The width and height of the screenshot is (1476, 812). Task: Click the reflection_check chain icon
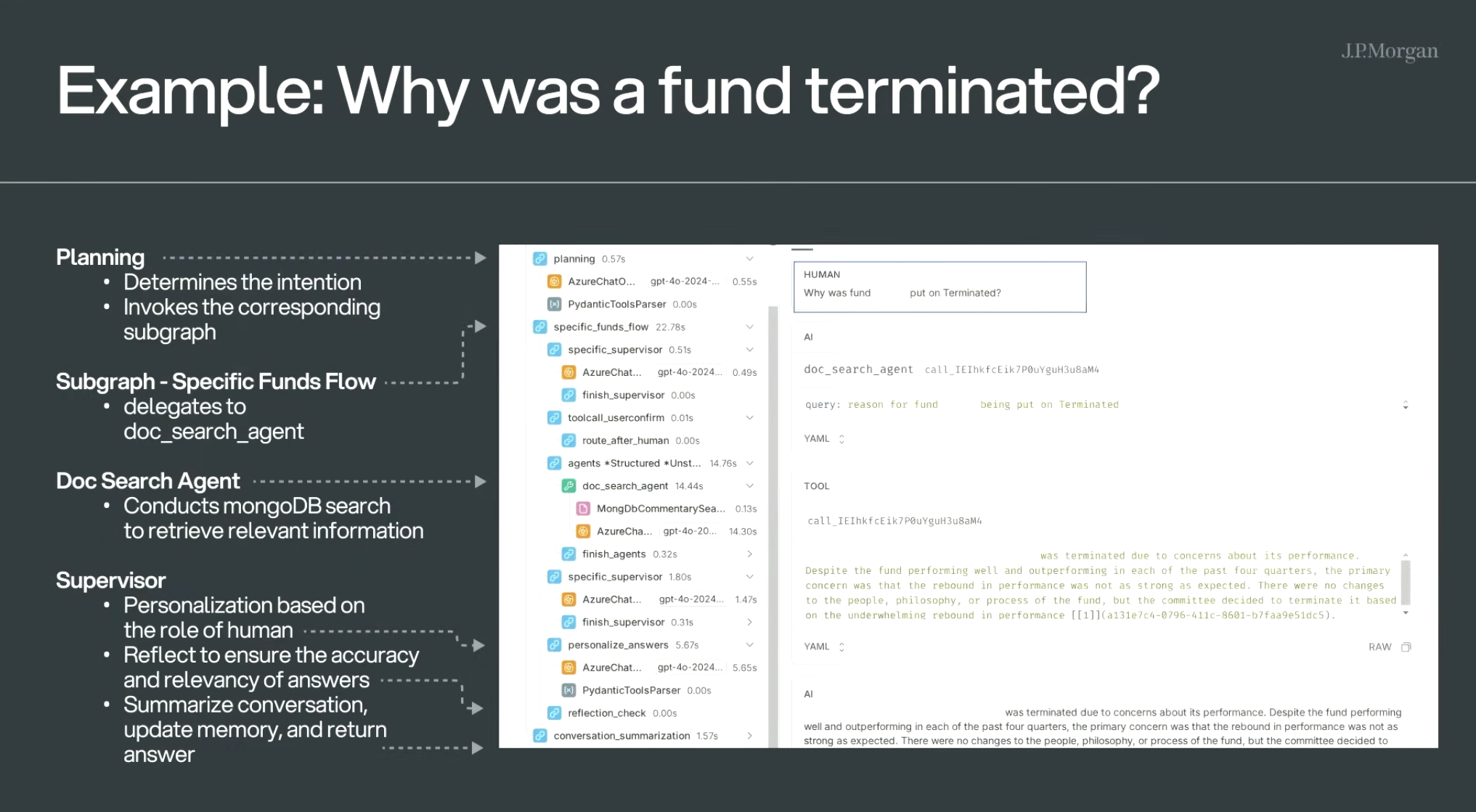[x=555, y=713]
